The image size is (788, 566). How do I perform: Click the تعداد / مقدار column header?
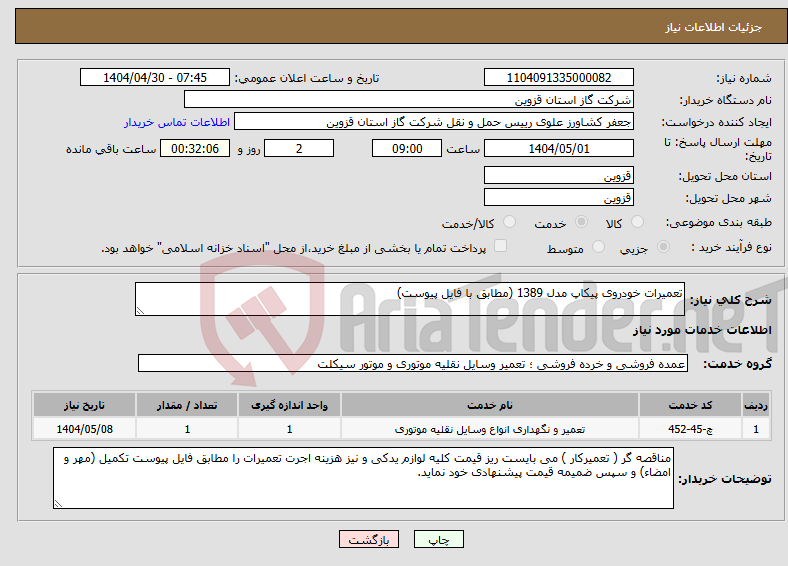click(x=186, y=405)
